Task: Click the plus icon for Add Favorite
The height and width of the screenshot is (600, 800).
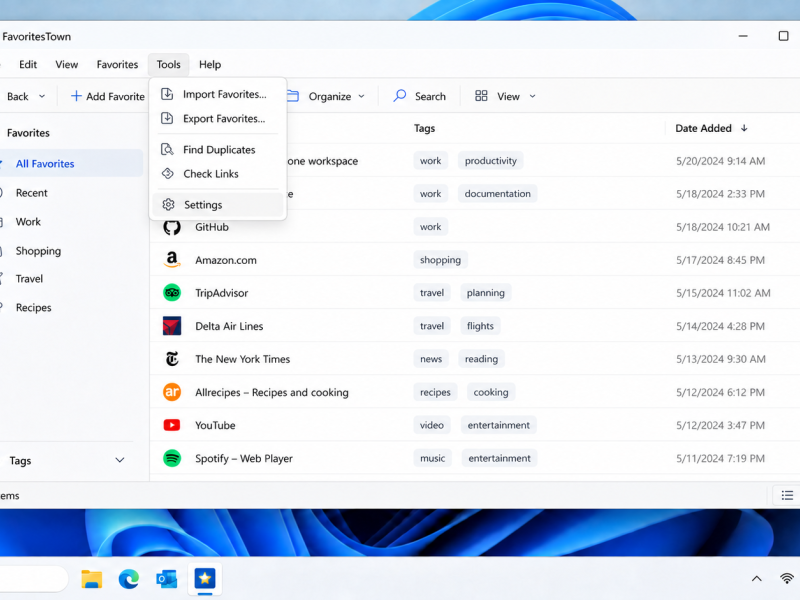Action: pyautogui.click(x=76, y=96)
